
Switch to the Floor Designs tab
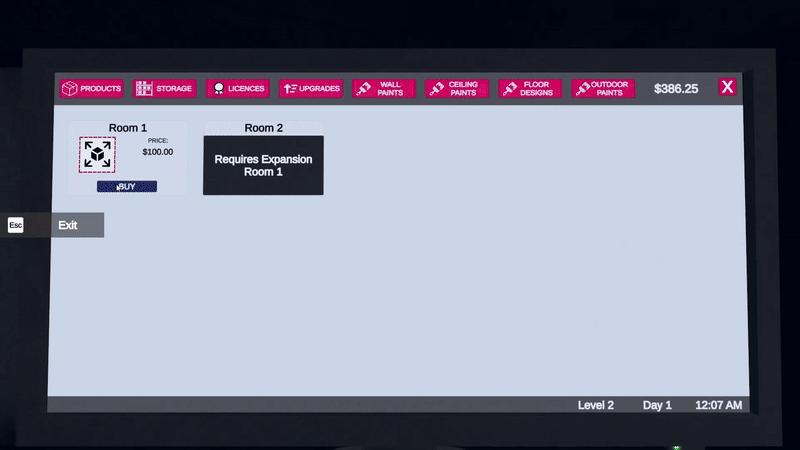(x=529, y=89)
